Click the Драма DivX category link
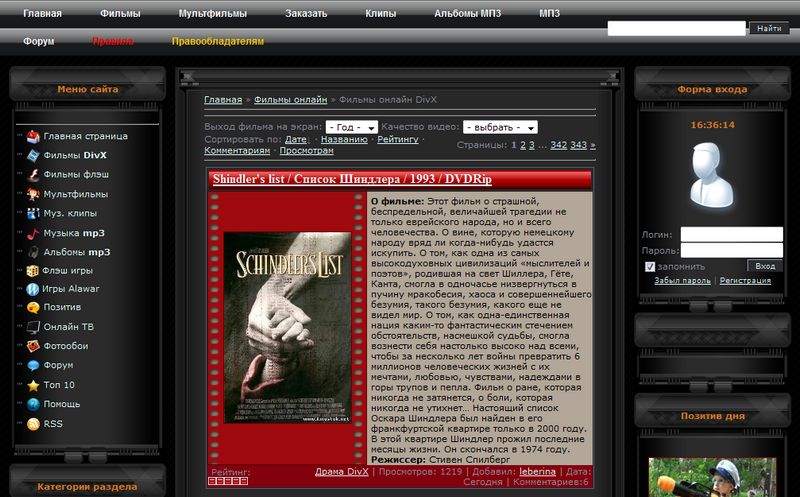Viewport: 800px width, 497px height. pos(341,471)
